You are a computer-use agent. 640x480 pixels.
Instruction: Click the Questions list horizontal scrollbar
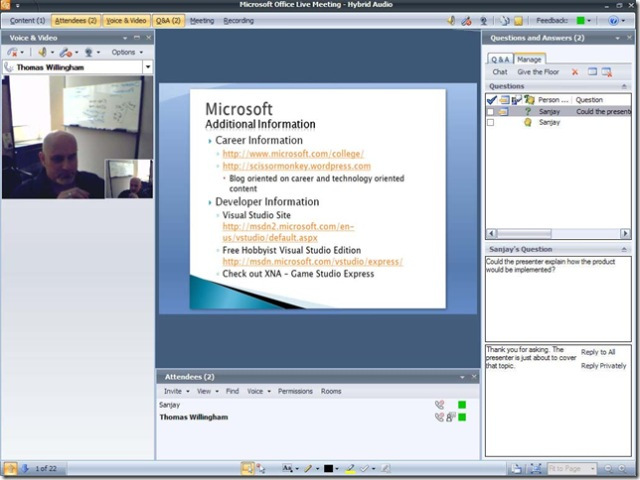(558, 233)
